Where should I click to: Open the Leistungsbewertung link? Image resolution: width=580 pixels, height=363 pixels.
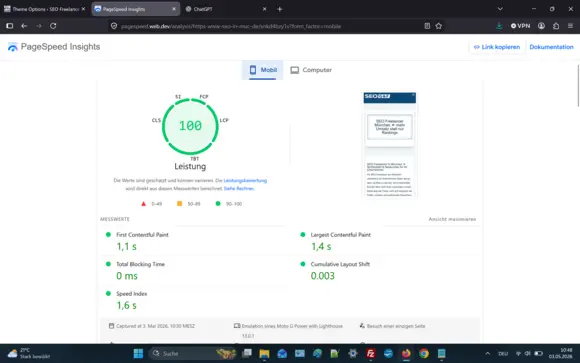click(x=245, y=181)
